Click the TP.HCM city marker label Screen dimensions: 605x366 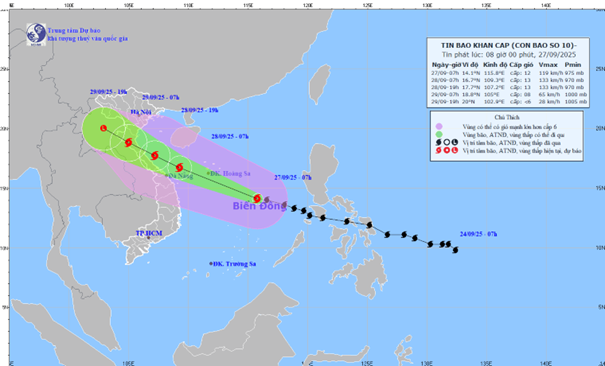149,233
